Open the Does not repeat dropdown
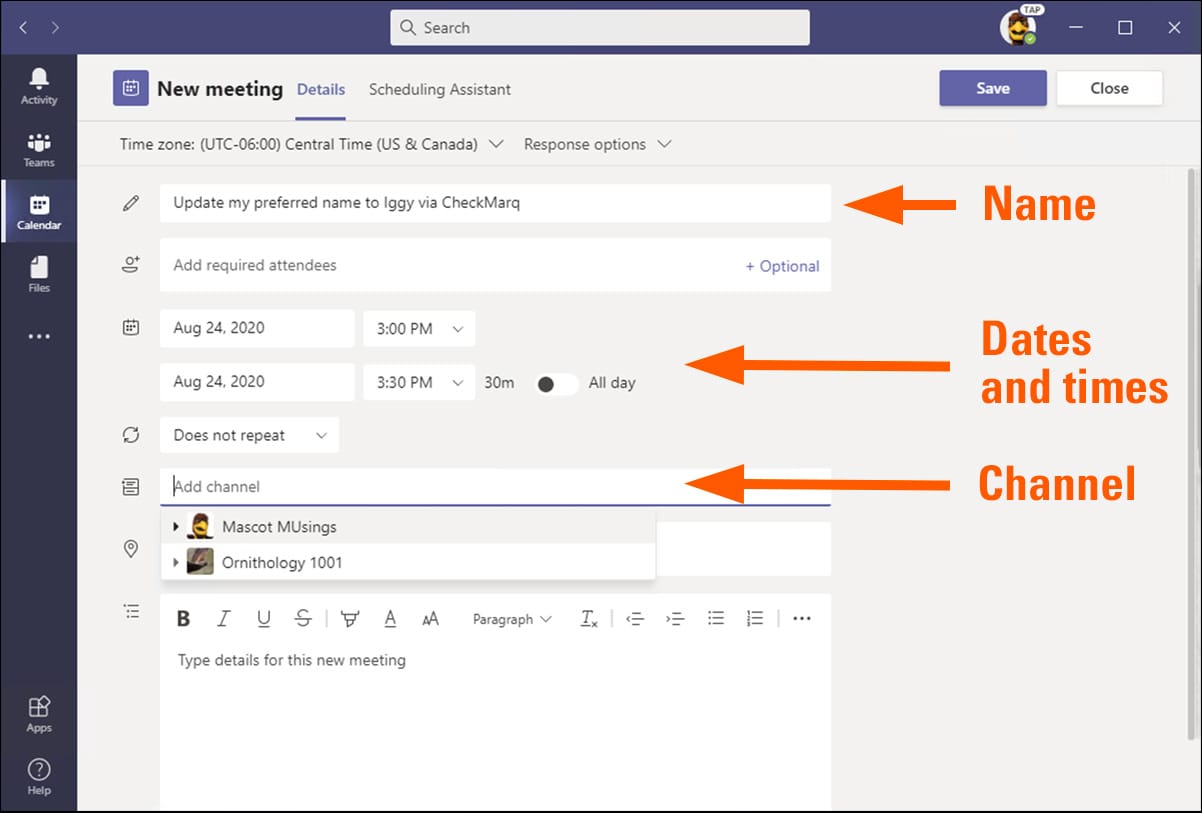This screenshot has height=813, width=1202. pyautogui.click(x=249, y=435)
